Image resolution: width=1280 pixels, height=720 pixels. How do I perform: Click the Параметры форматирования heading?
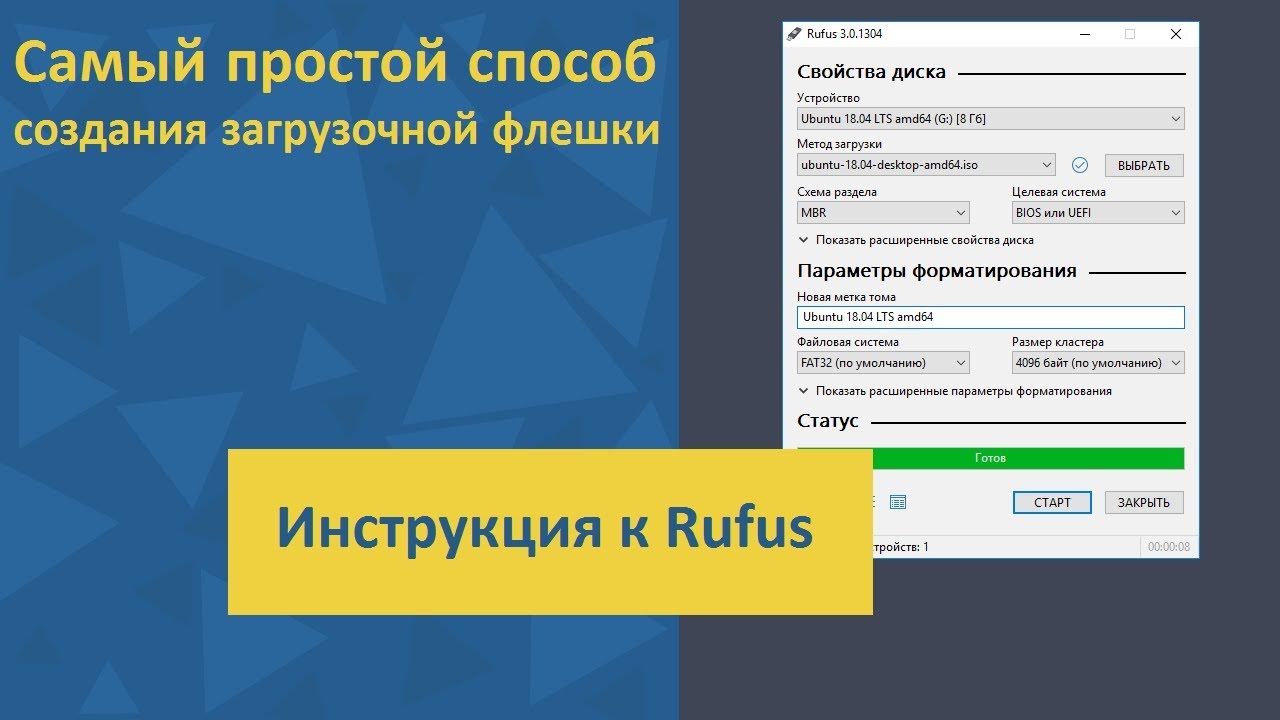click(937, 270)
